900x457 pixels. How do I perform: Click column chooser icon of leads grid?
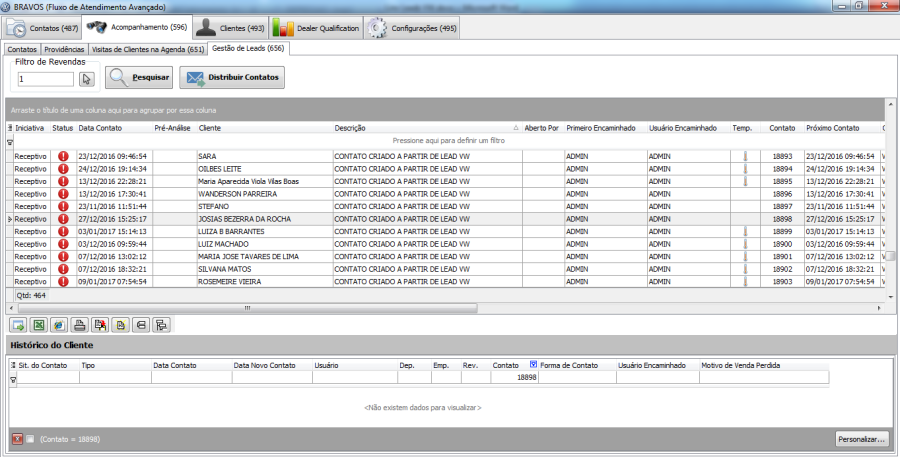click(x=10, y=127)
